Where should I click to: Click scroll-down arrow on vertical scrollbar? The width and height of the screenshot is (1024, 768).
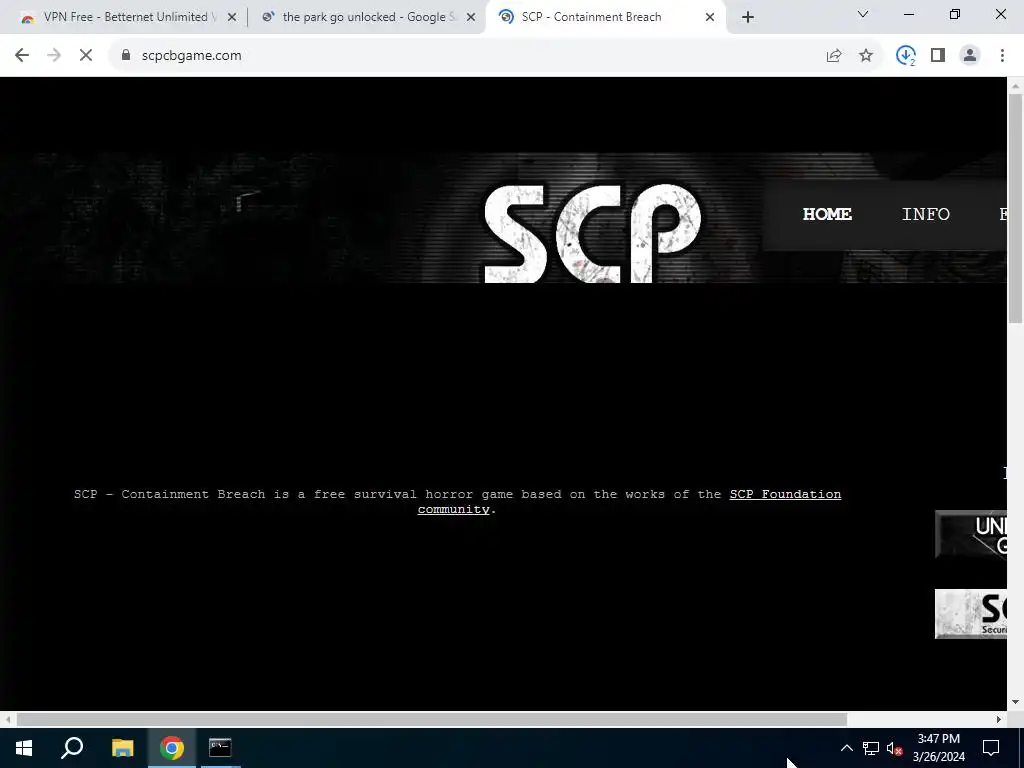1015,703
